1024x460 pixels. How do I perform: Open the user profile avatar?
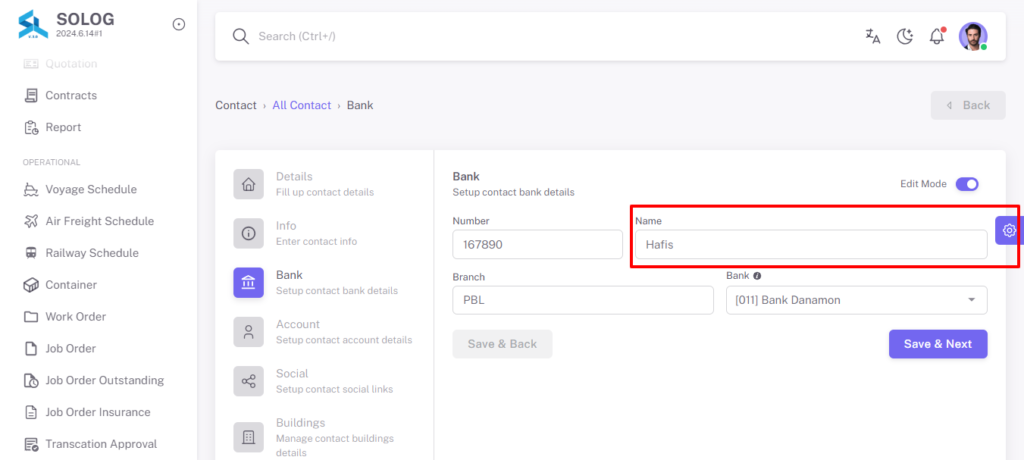coord(973,37)
